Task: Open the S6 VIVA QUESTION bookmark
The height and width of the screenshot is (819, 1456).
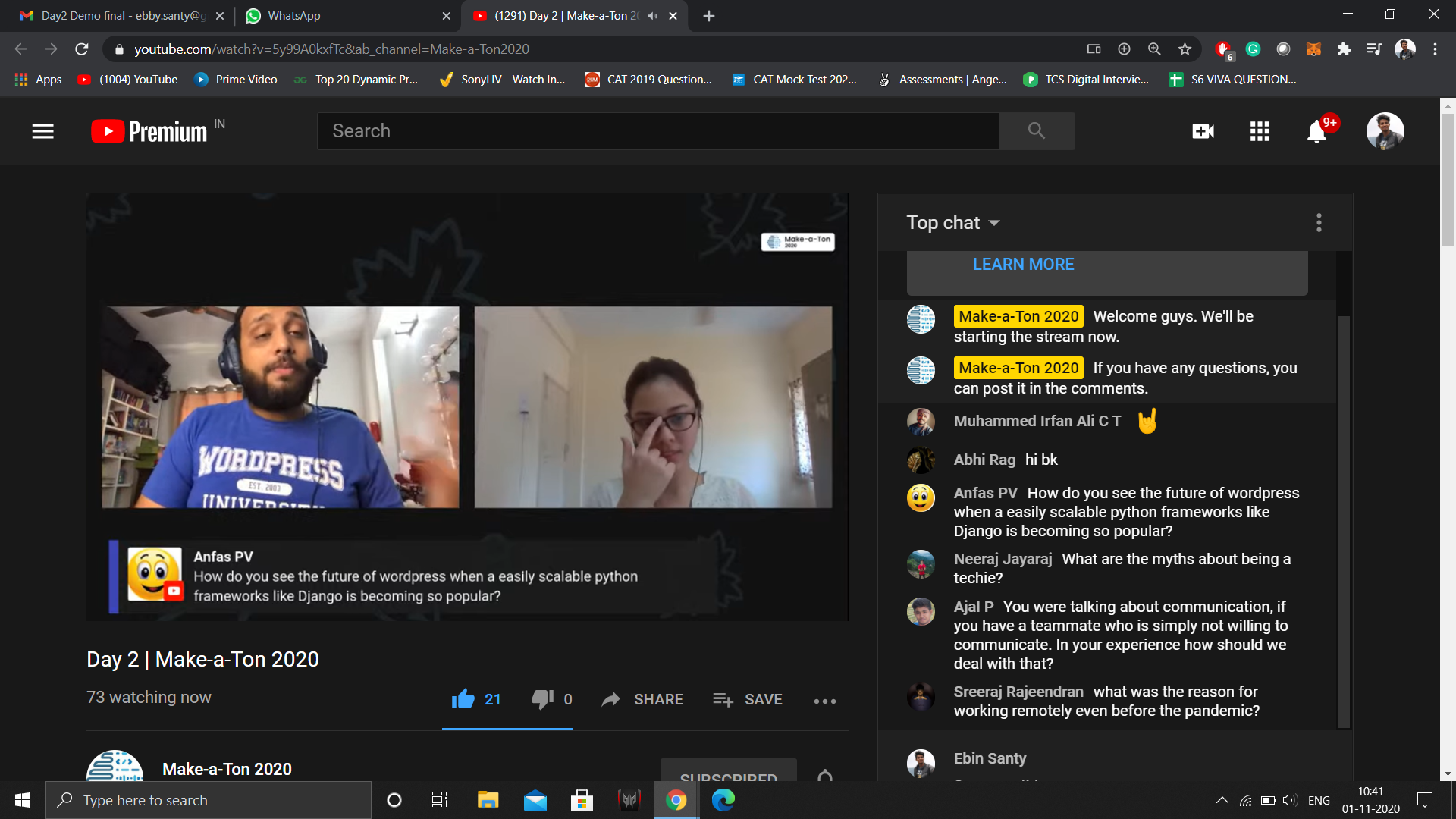Action: 1232,80
